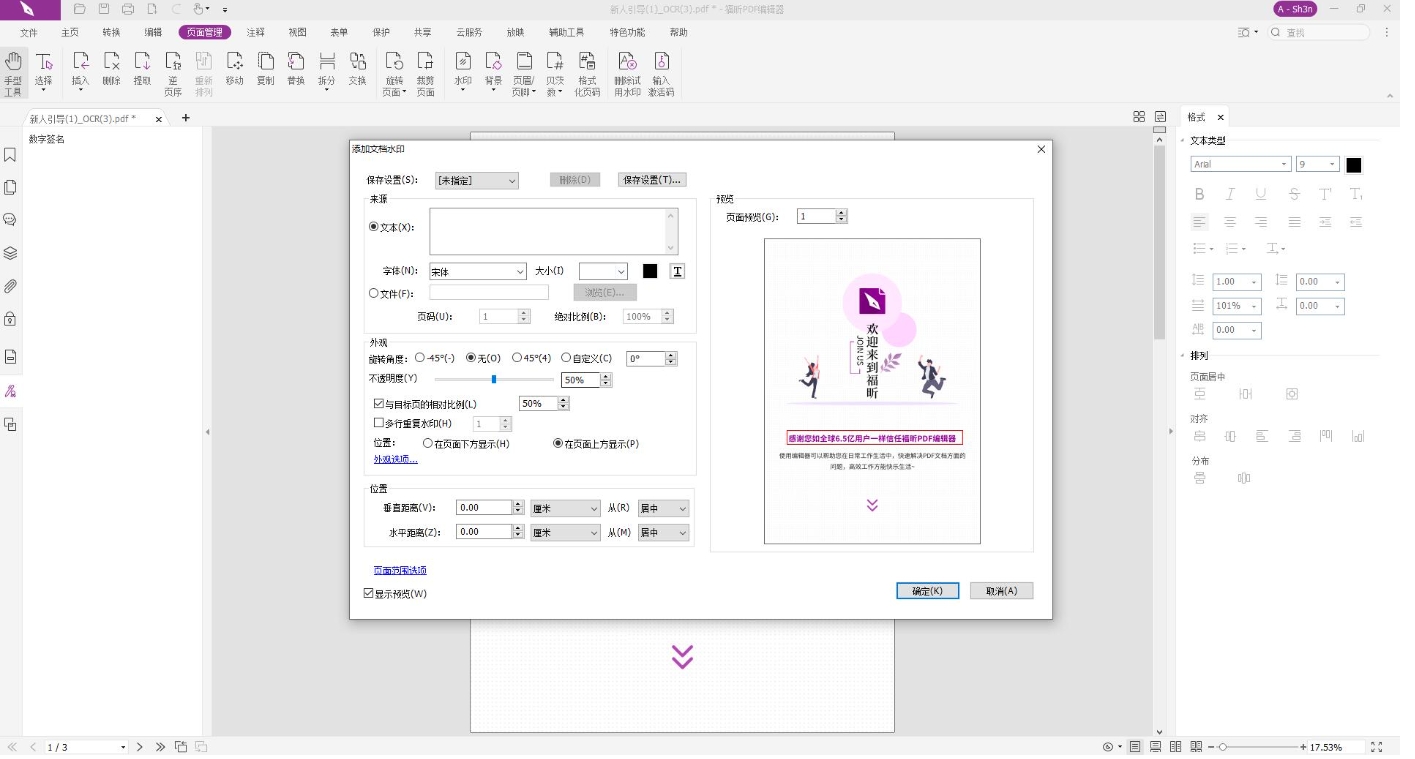Open the 编辑 menu tab
Screen dimensions: 1415x759
pos(153,32)
